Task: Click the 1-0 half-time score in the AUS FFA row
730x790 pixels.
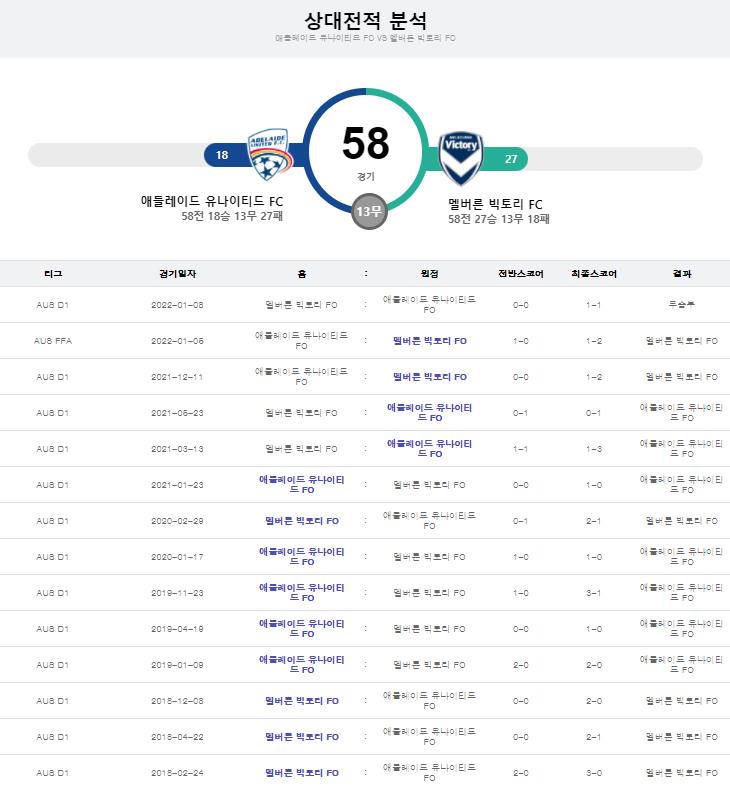Action: [520, 341]
